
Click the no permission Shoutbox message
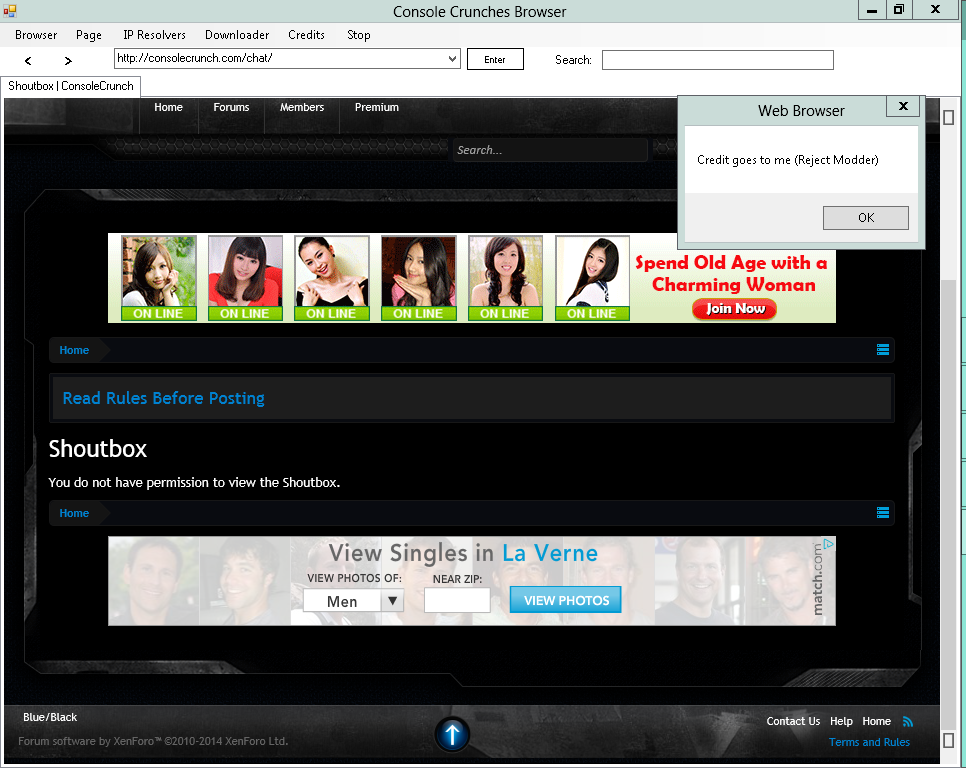194,482
